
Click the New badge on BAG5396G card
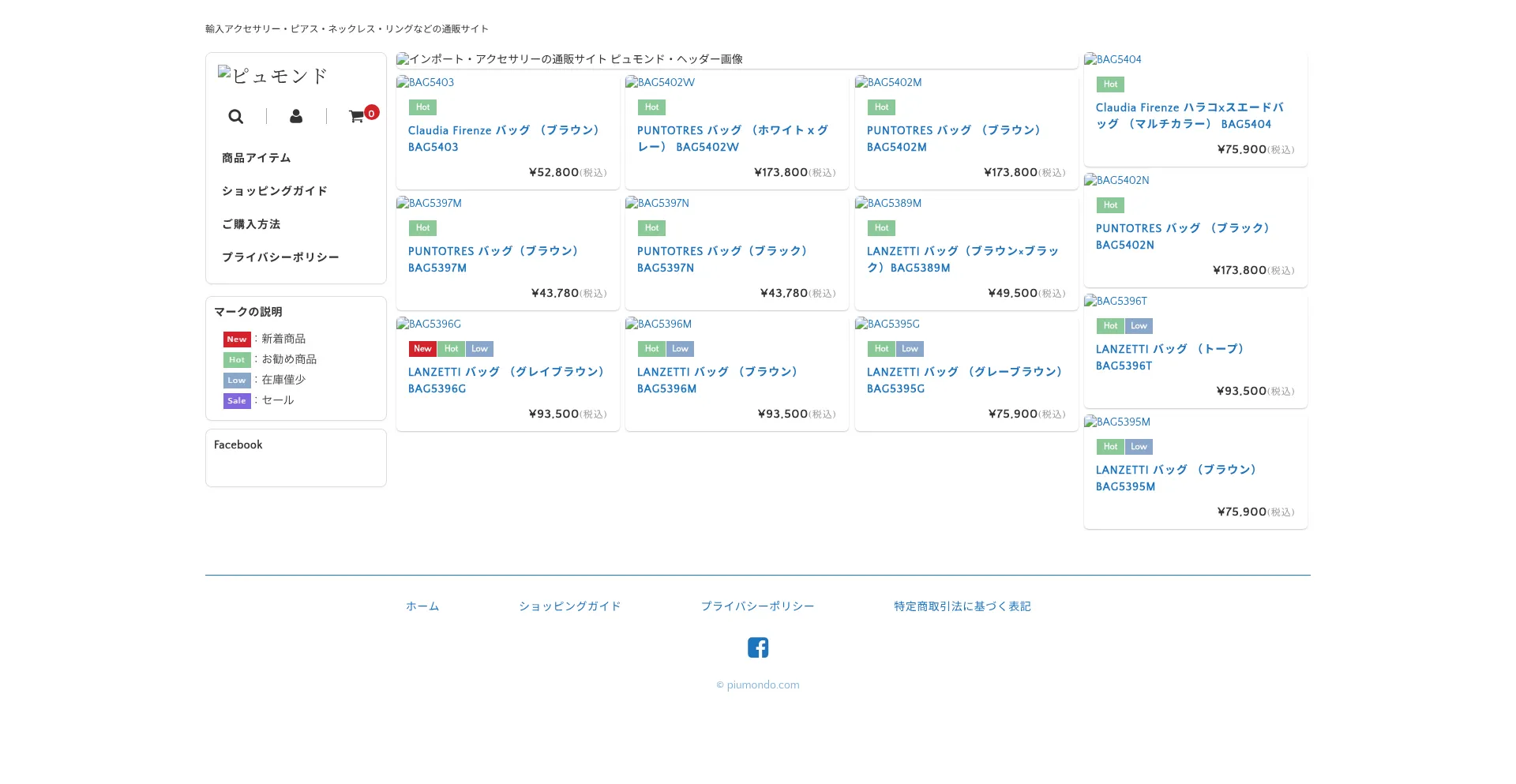click(422, 349)
